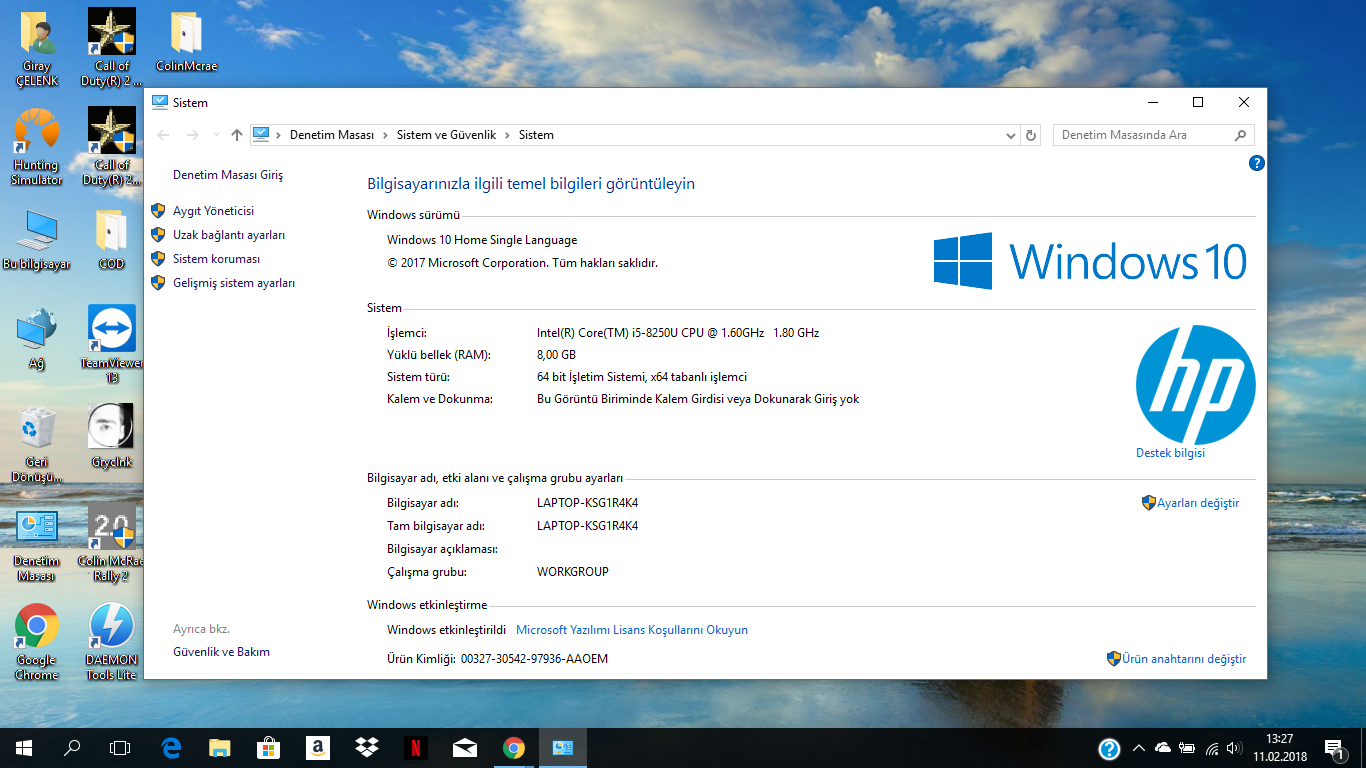The width and height of the screenshot is (1366, 768).
Task: Expand chevron before Denetim Masası breadcrumb
Action: pos(279,135)
